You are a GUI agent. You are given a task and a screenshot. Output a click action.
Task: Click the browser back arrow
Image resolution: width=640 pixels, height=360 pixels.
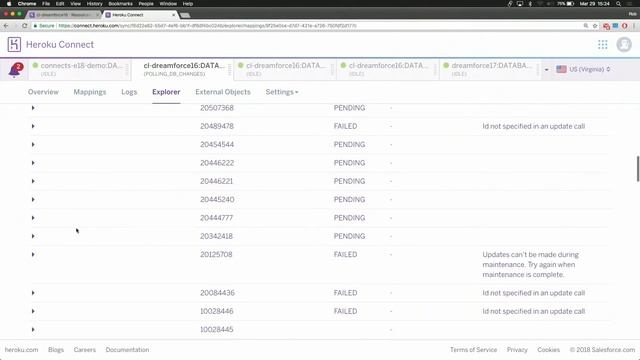[6, 26]
